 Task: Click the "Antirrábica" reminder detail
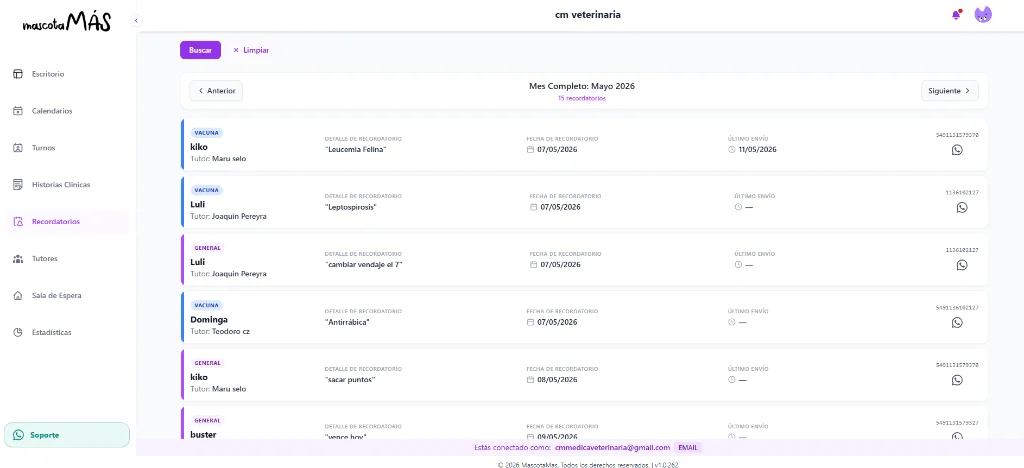click(x=347, y=322)
